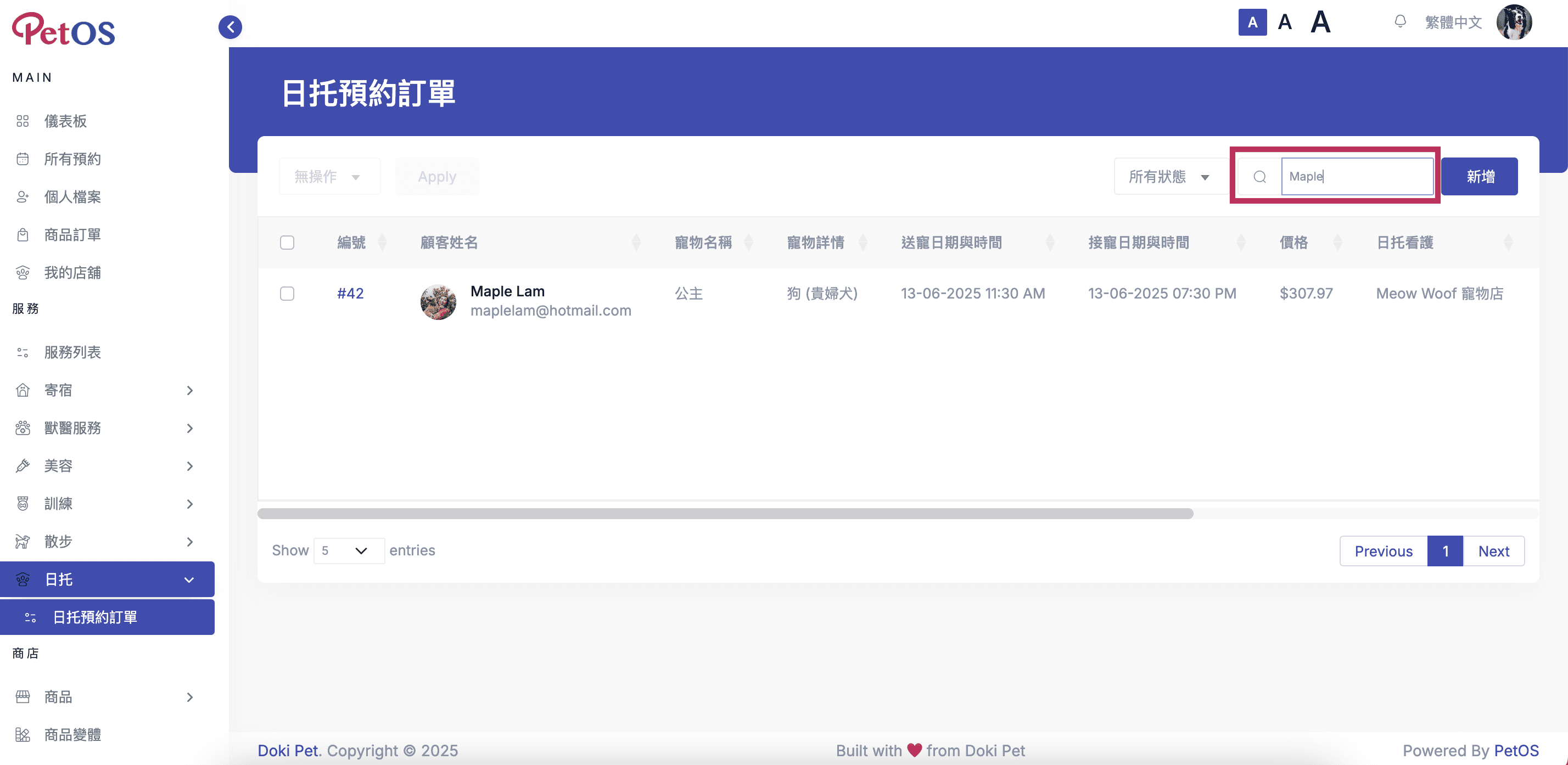Screen dimensions: 1568x765
Task: Sort by 價格 column arrows
Action: 1337,242
